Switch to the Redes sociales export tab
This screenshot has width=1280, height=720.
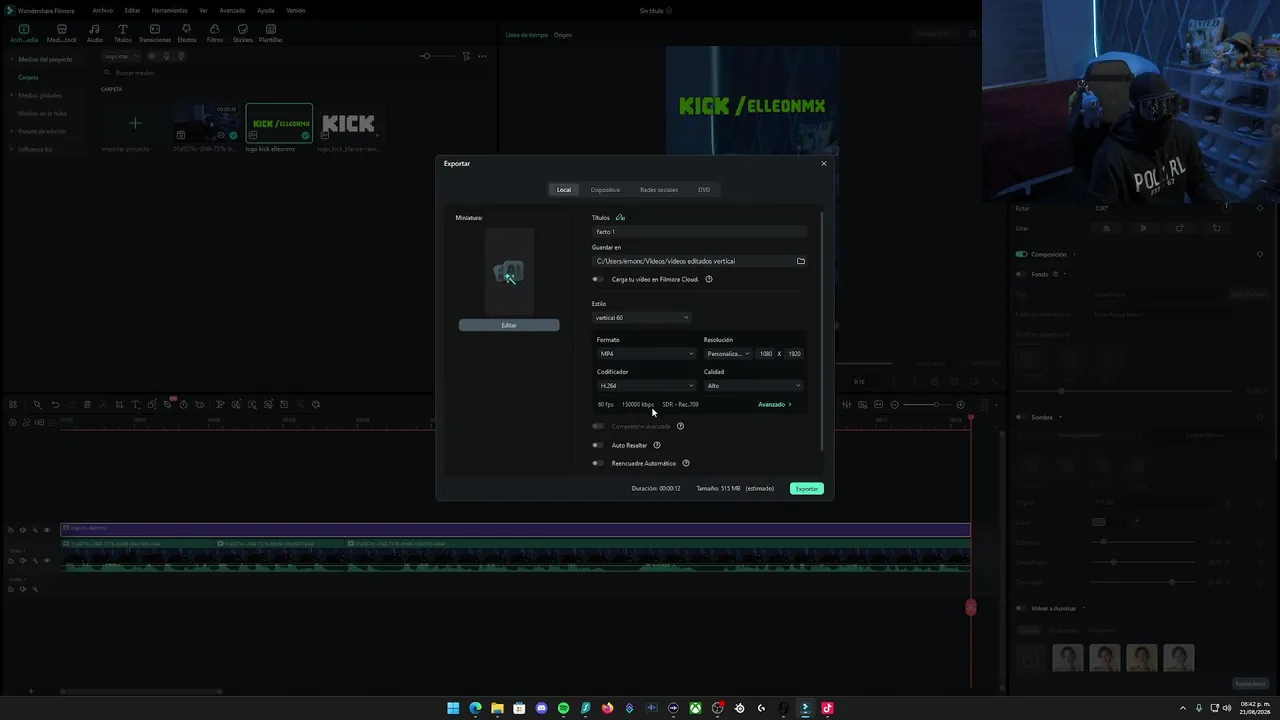click(x=659, y=190)
